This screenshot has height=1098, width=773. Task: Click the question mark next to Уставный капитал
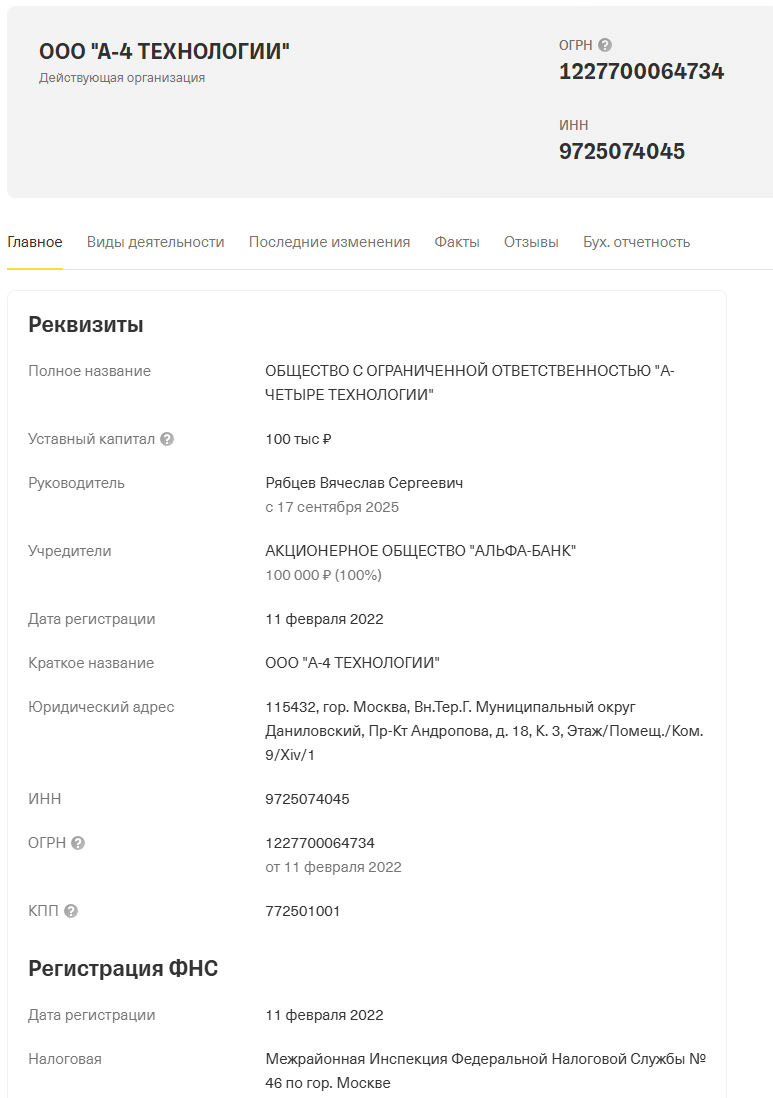coord(167,439)
